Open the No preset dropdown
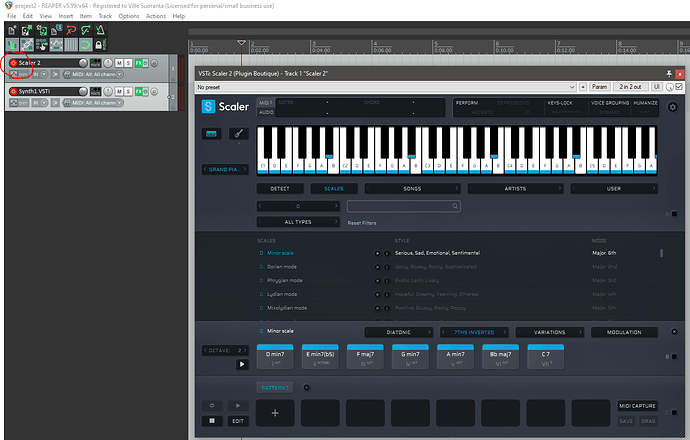The image size is (690, 440). (x=386, y=87)
